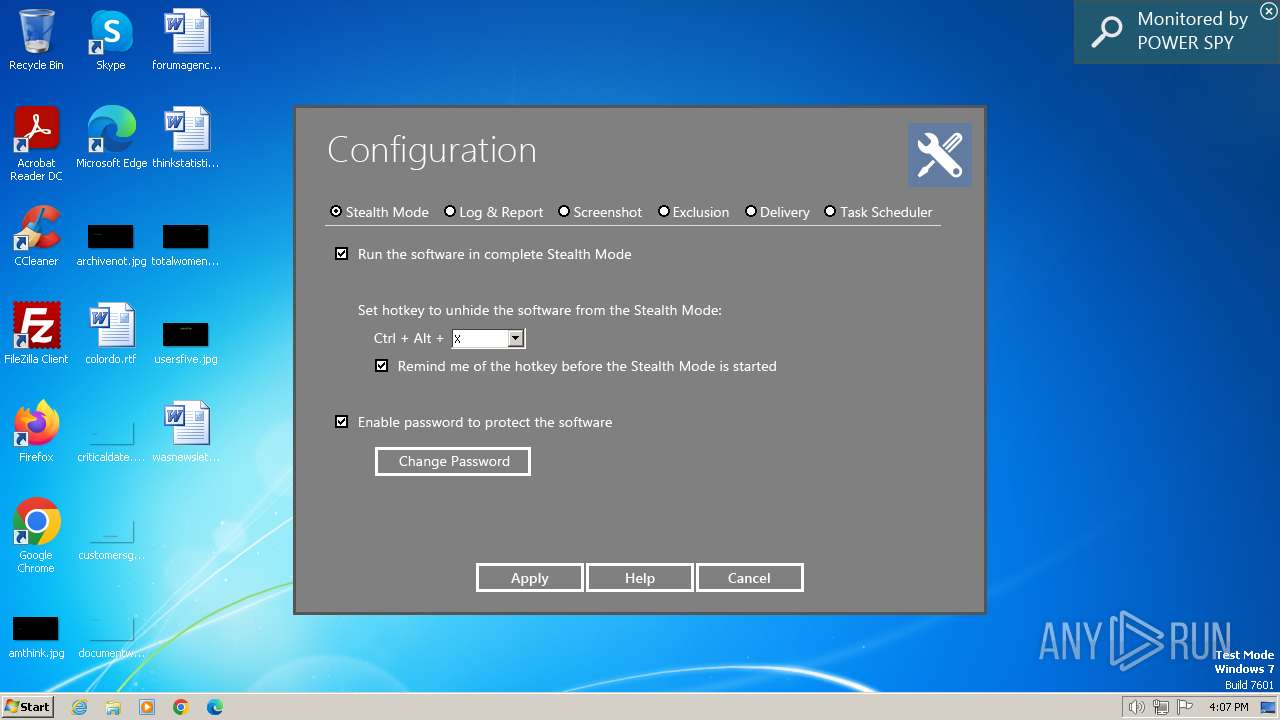1280x720 pixels.
Task: Switch to the Delivery section
Action: [777, 212]
